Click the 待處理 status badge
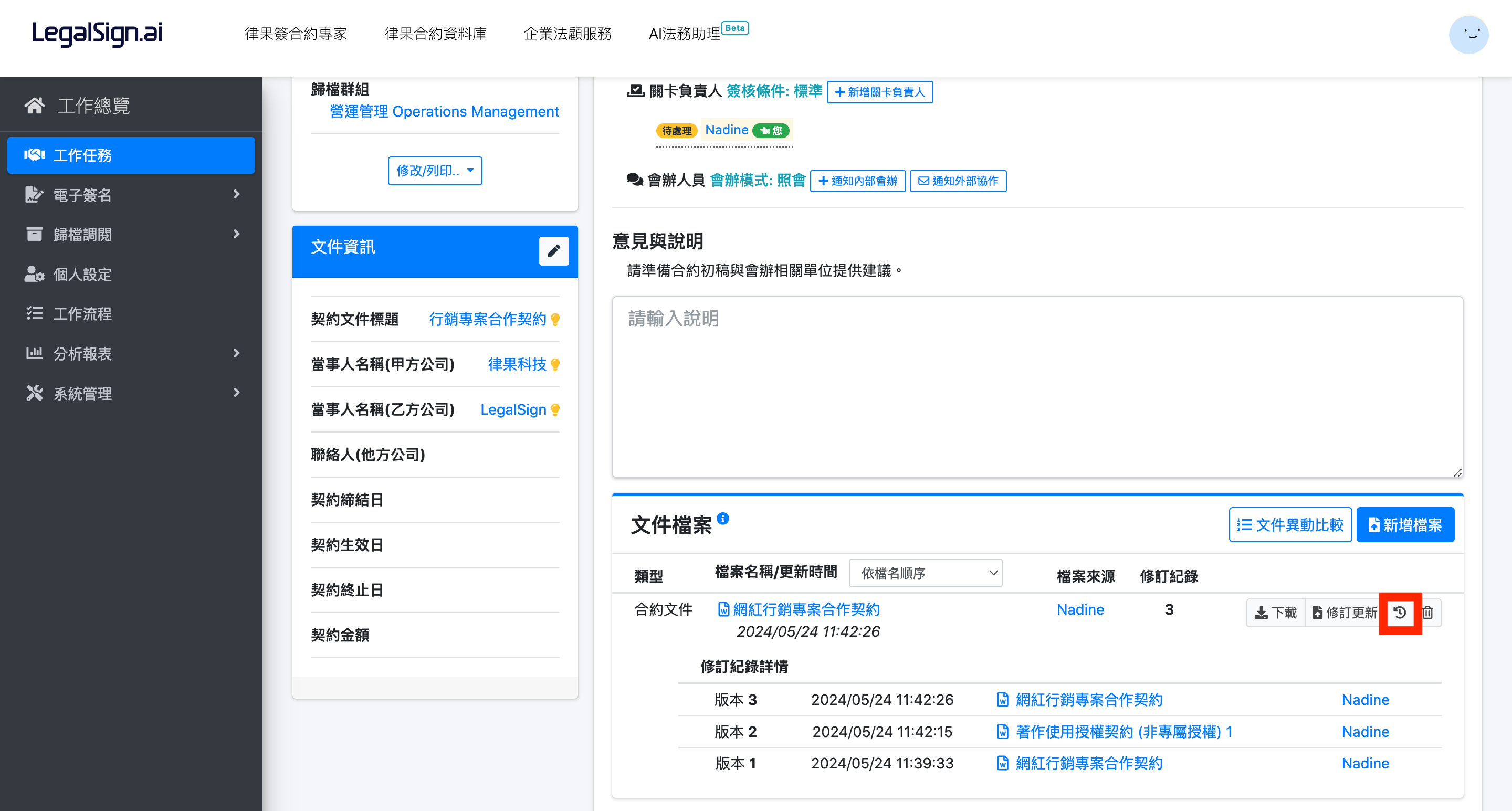Screen dimensions: 1512x811 677,130
